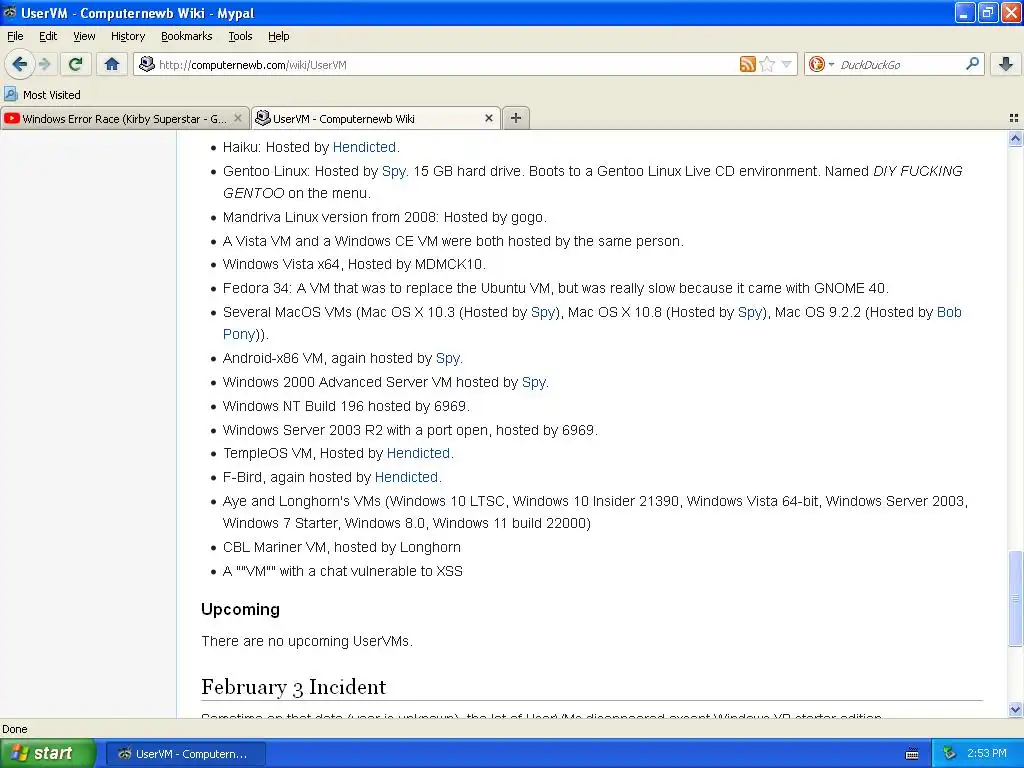Image resolution: width=1024 pixels, height=768 pixels.
Task: Click the Mypal title bar app icon
Action: point(10,12)
